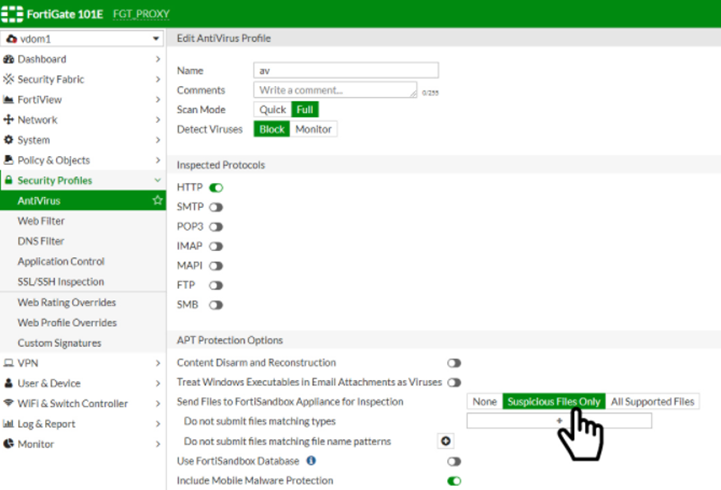Click the System gear icon in sidebar
The height and width of the screenshot is (490, 721).
[9, 140]
